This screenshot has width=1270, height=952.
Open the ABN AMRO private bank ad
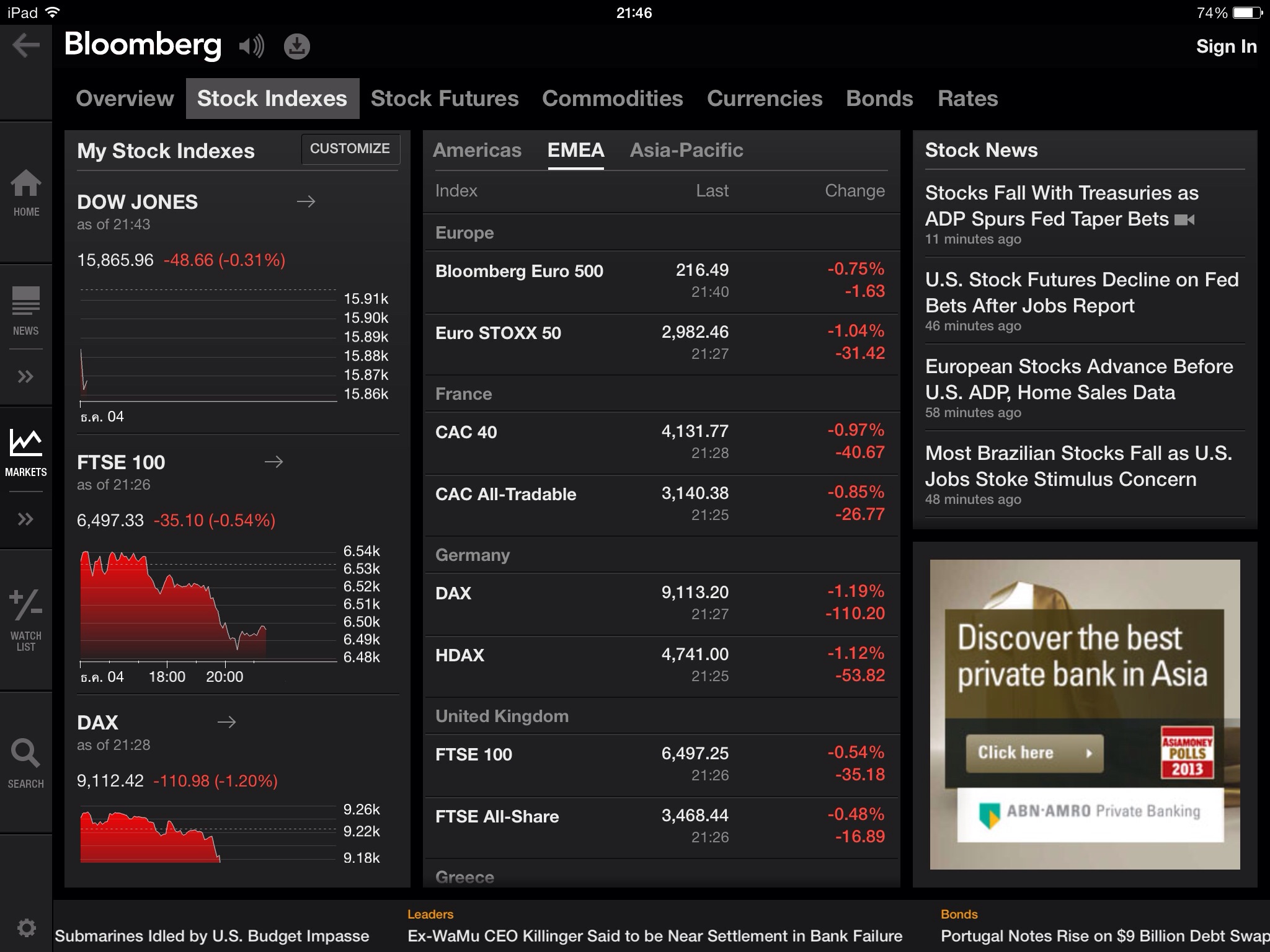[1085, 714]
